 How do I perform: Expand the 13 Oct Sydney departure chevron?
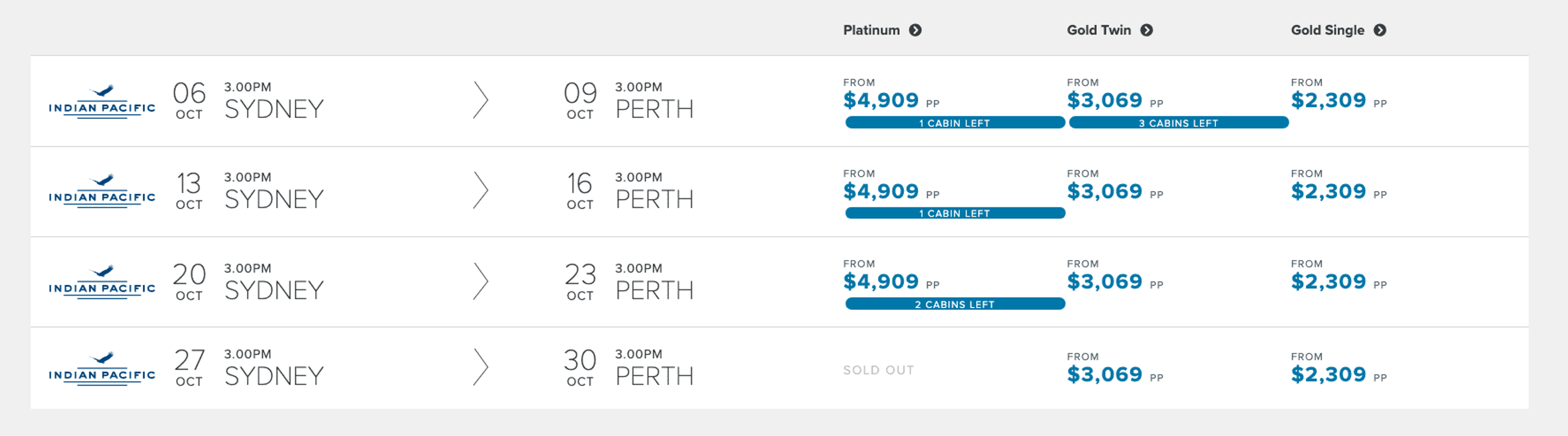click(481, 190)
